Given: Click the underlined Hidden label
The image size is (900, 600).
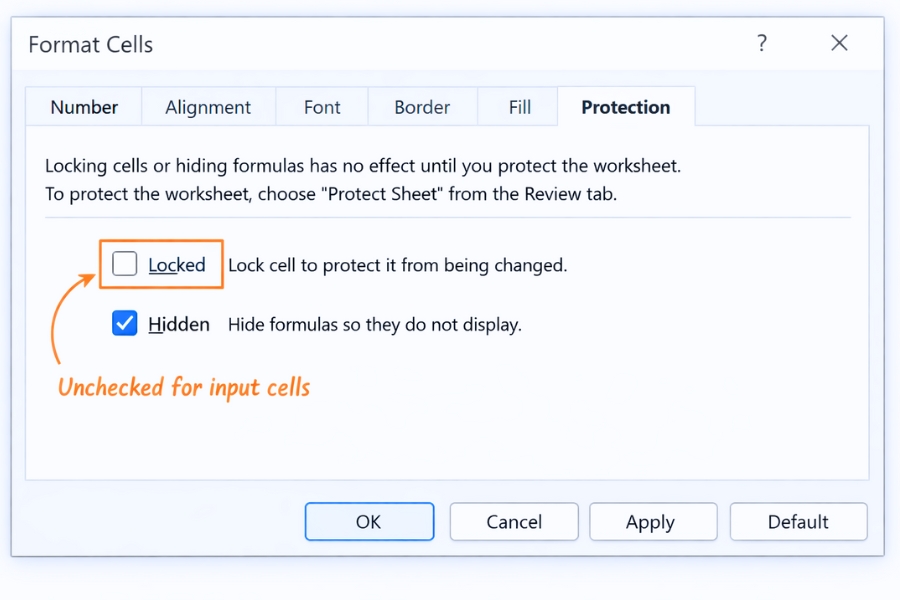Looking at the screenshot, I should click(179, 323).
